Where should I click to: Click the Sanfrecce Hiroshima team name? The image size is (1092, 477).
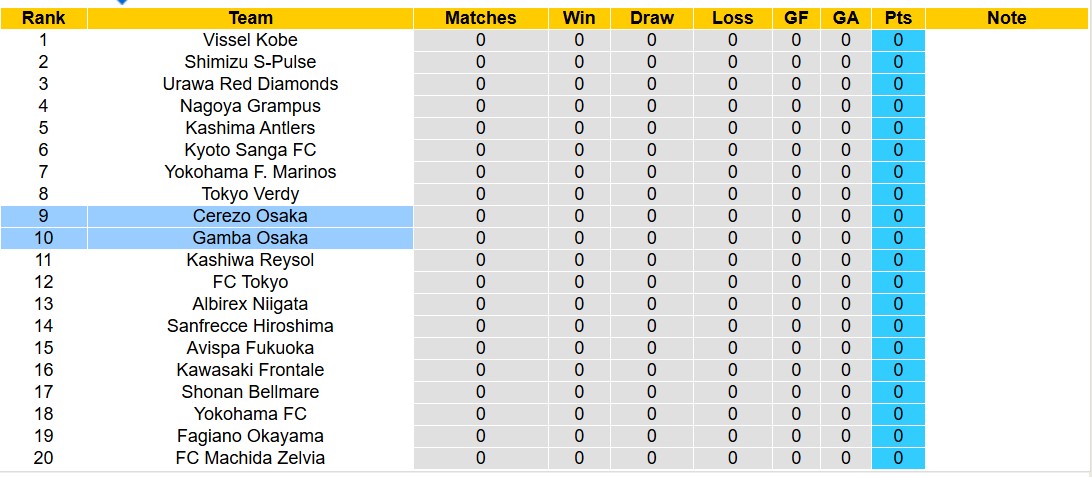[250, 326]
